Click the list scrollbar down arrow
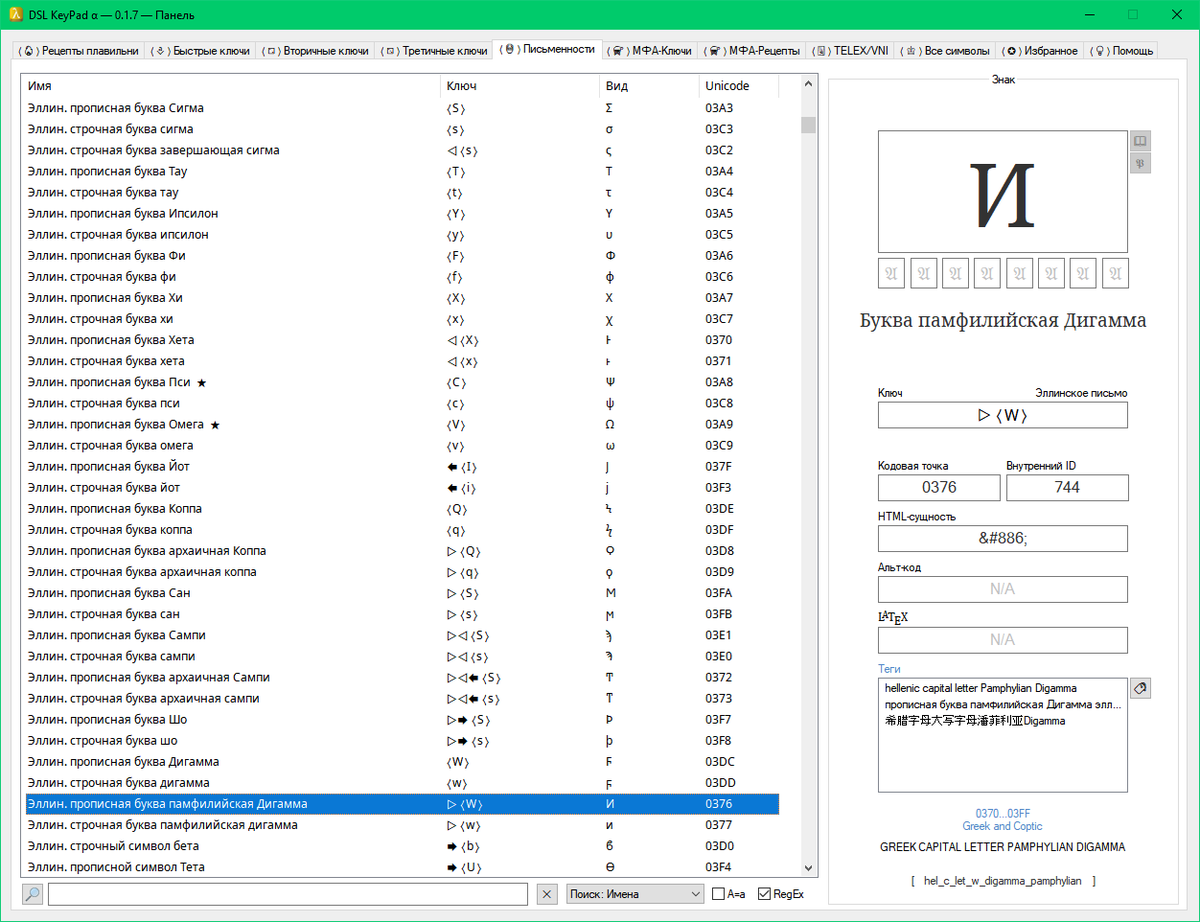Screen dimensions: 1200x922 pyautogui.click(x=808, y=868)
